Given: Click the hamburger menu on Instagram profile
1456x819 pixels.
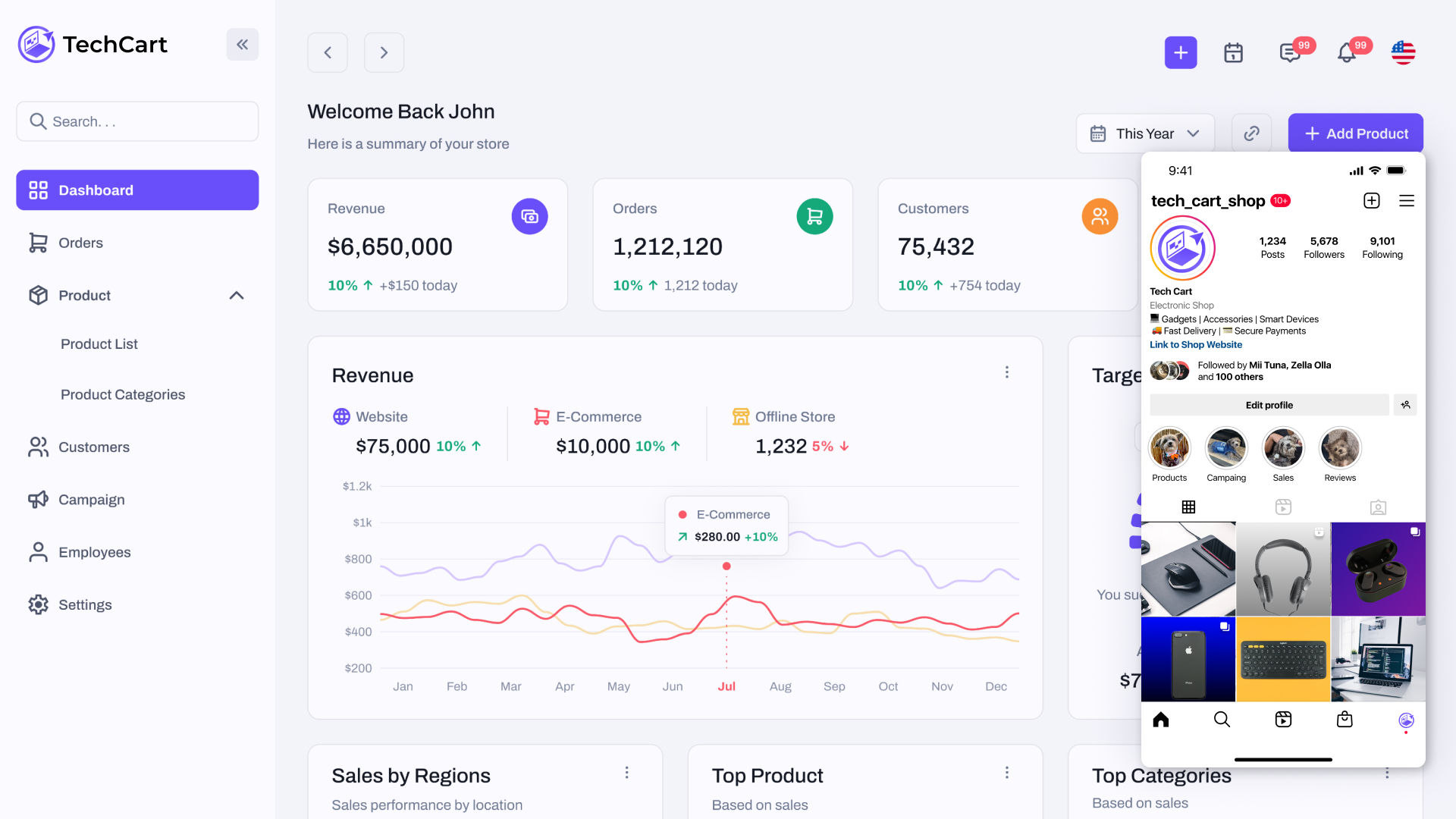Looking at the screenshot, I should (x=1407, y=200).
